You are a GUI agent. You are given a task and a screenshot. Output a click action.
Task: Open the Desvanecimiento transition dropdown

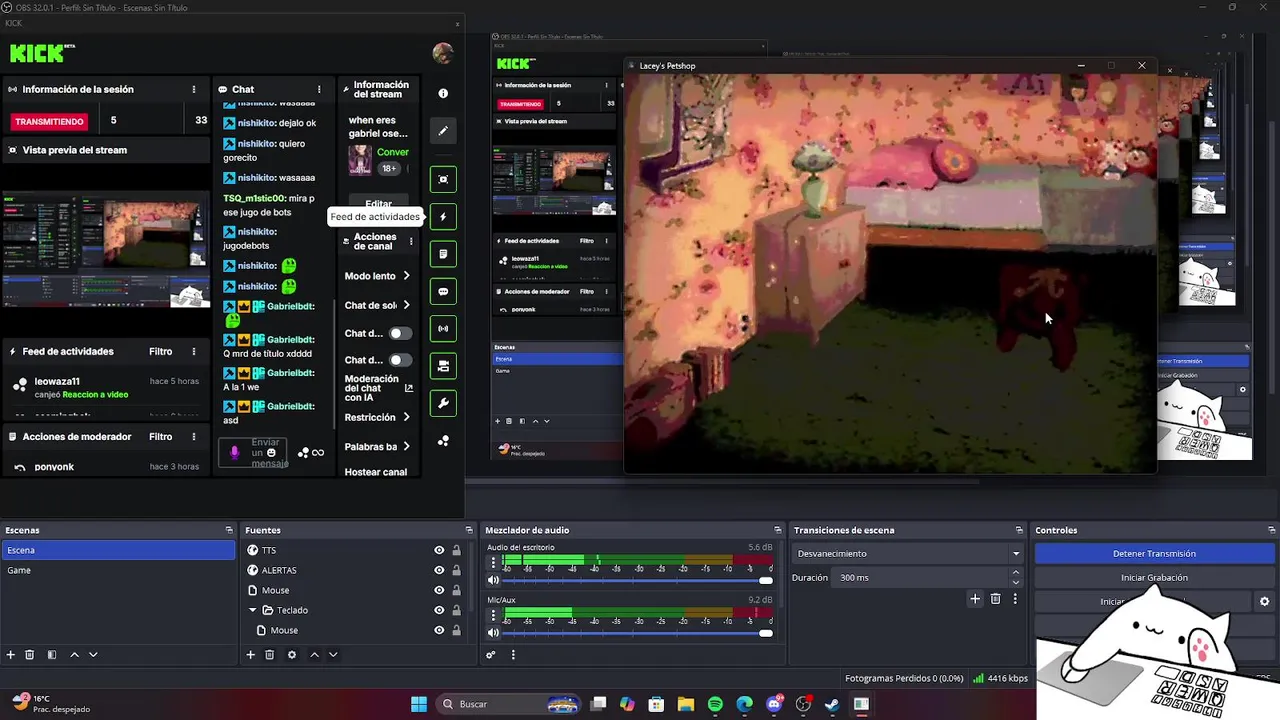click(x=908, y=554)
